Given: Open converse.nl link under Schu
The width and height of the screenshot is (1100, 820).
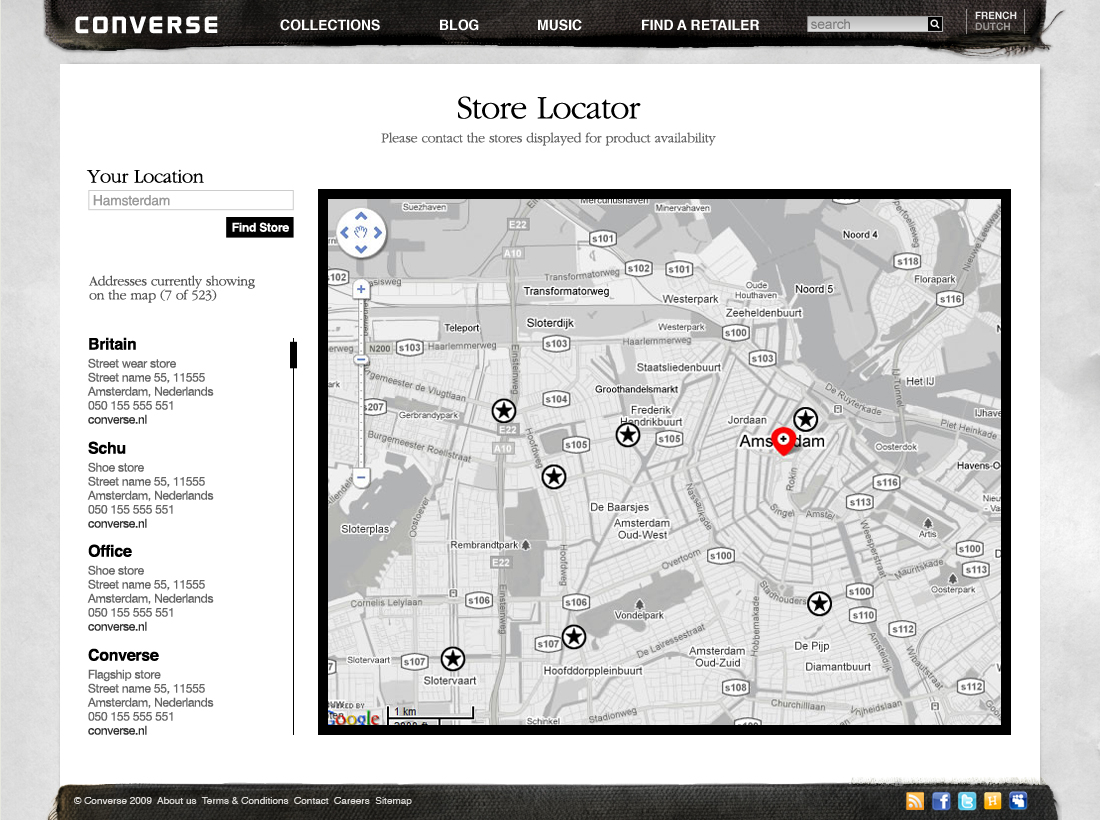Looking at the screenshot, I should point(117,523).
